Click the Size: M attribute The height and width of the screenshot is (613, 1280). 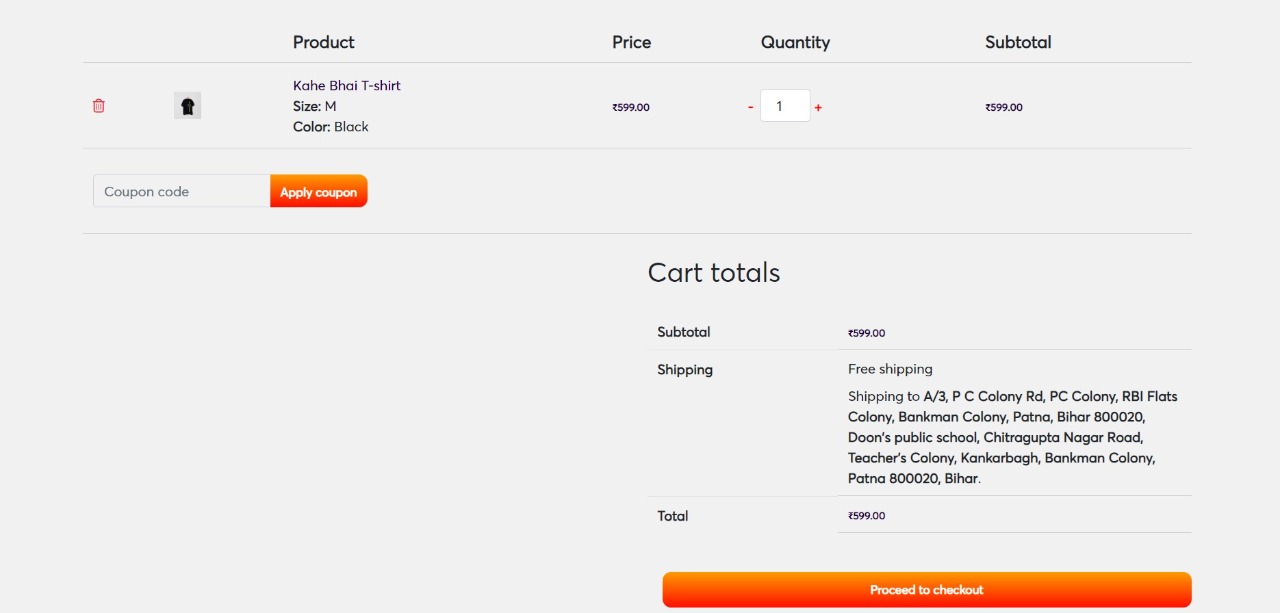(314, 106)
